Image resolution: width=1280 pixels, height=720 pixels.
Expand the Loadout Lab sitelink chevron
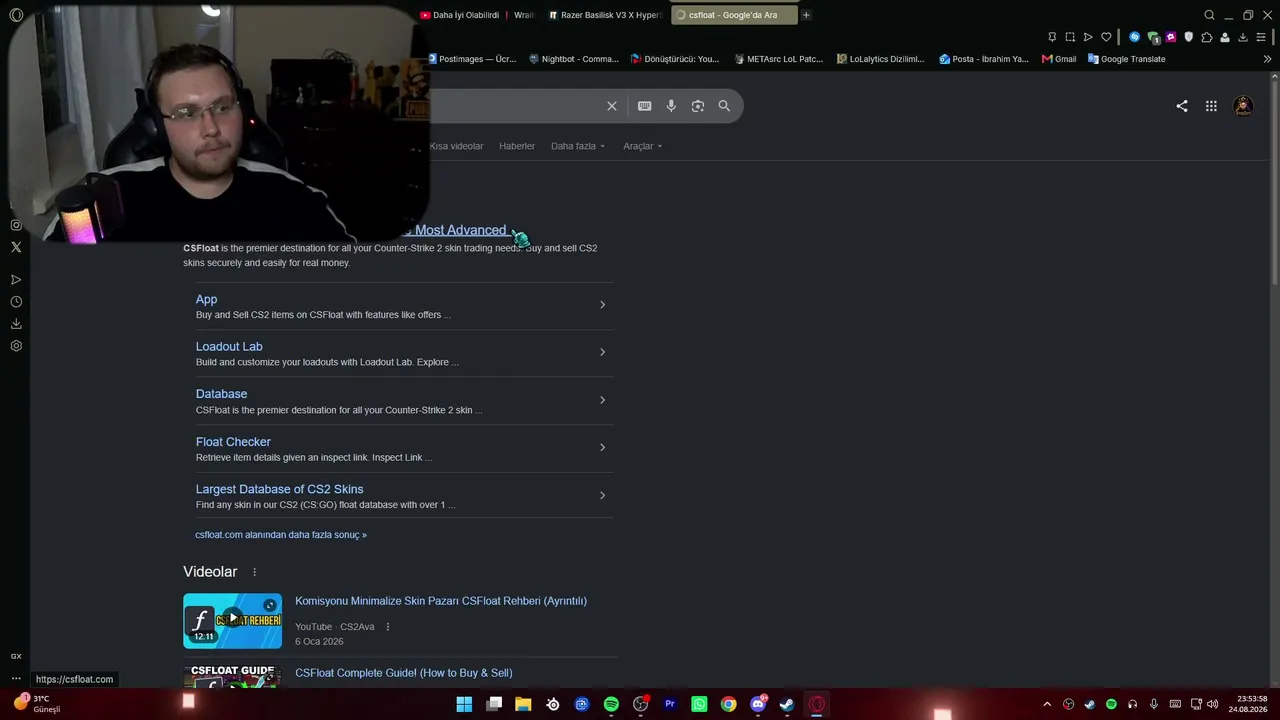point(602,352)
